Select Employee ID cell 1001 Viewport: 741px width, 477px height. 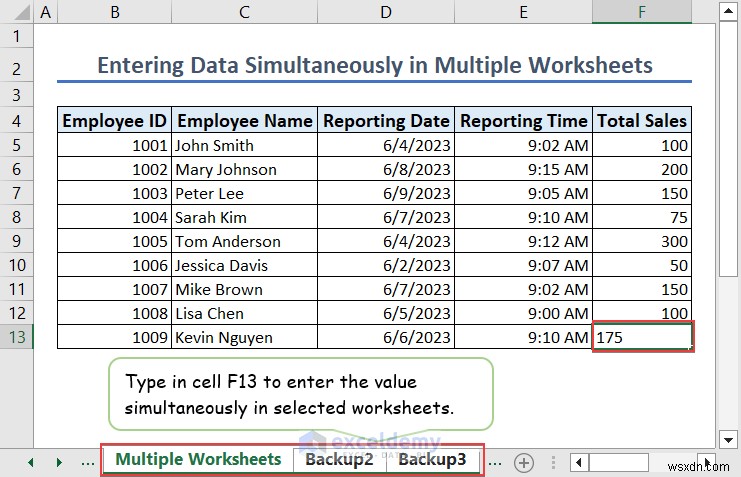pyautogui.click(x=114, y=145)
